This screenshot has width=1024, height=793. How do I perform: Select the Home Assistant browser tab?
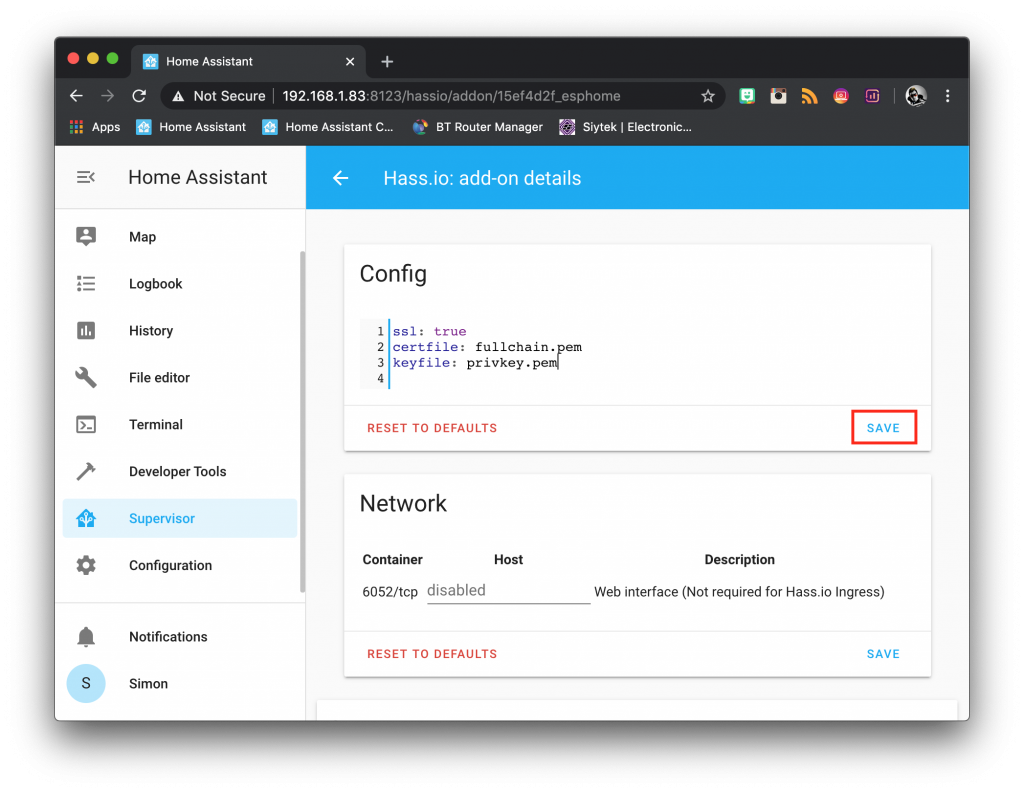pyautogui.click(x=248, y=61)
